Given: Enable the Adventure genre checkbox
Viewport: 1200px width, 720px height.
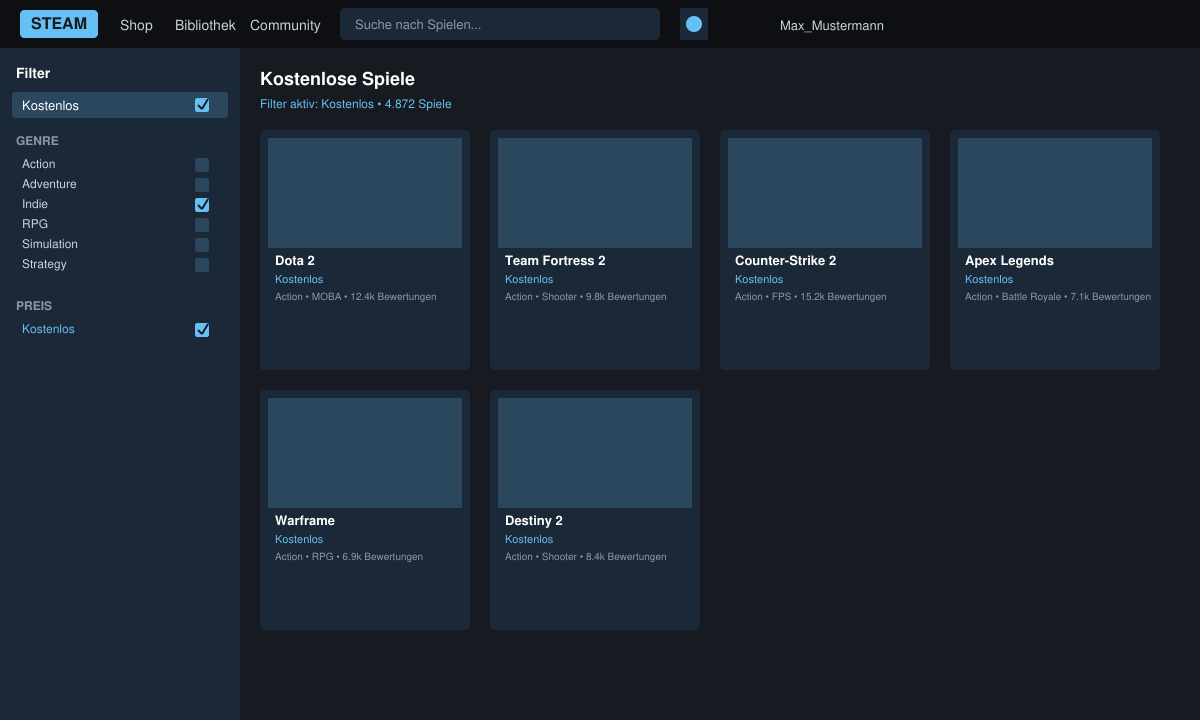Looking at the screenshot, I should click(x=202, y=185).
